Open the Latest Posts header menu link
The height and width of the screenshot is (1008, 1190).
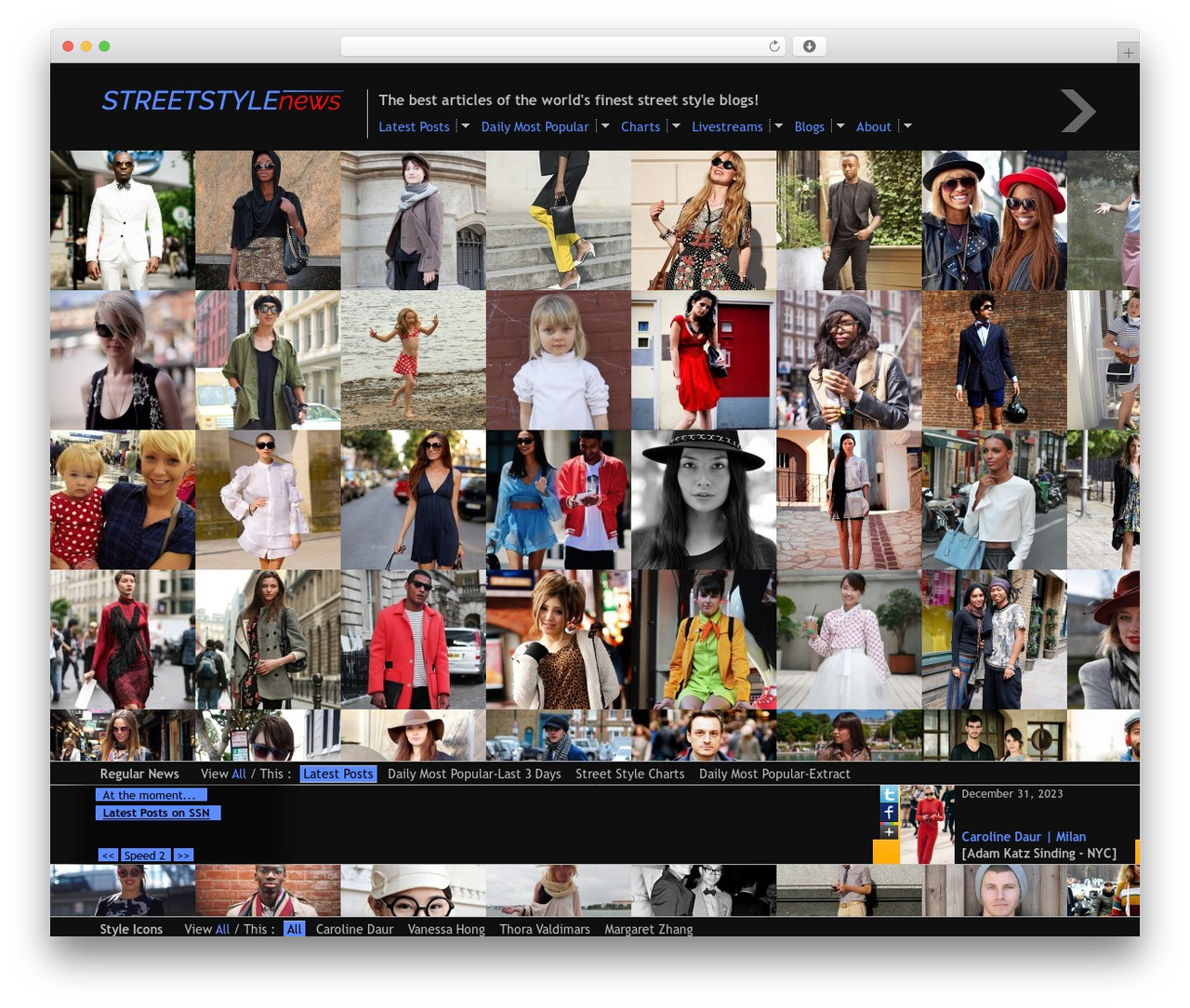[414, 126]
